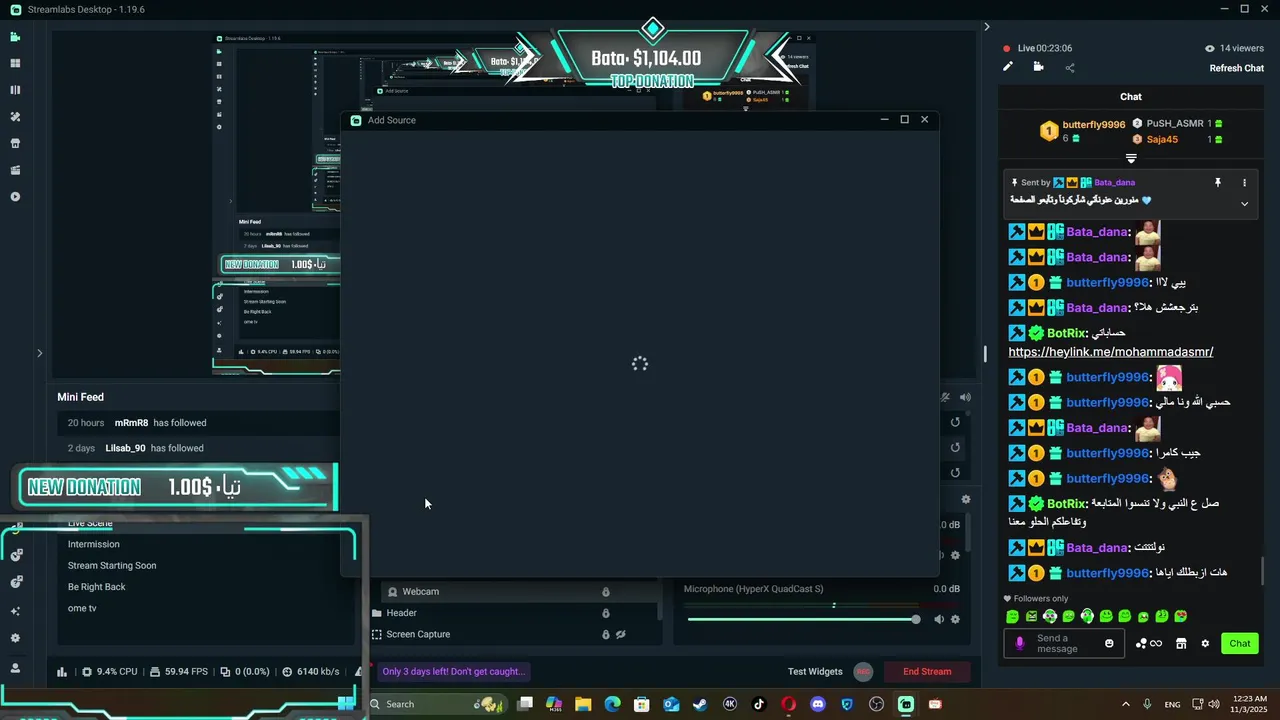
Task: Open TikTok from the taskbar
Action: coord(759,704)
